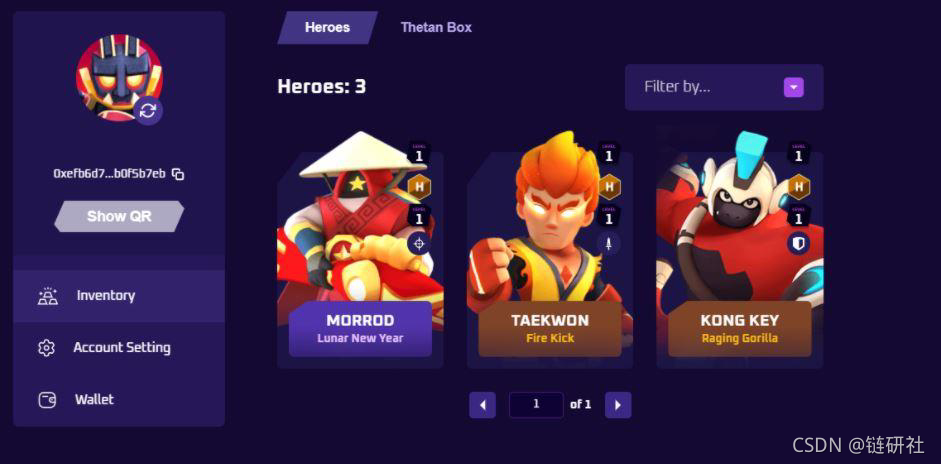Viewport: 941px width, 464px height.
Task: Click the page number input field
Action: click(x=536, y=405)
